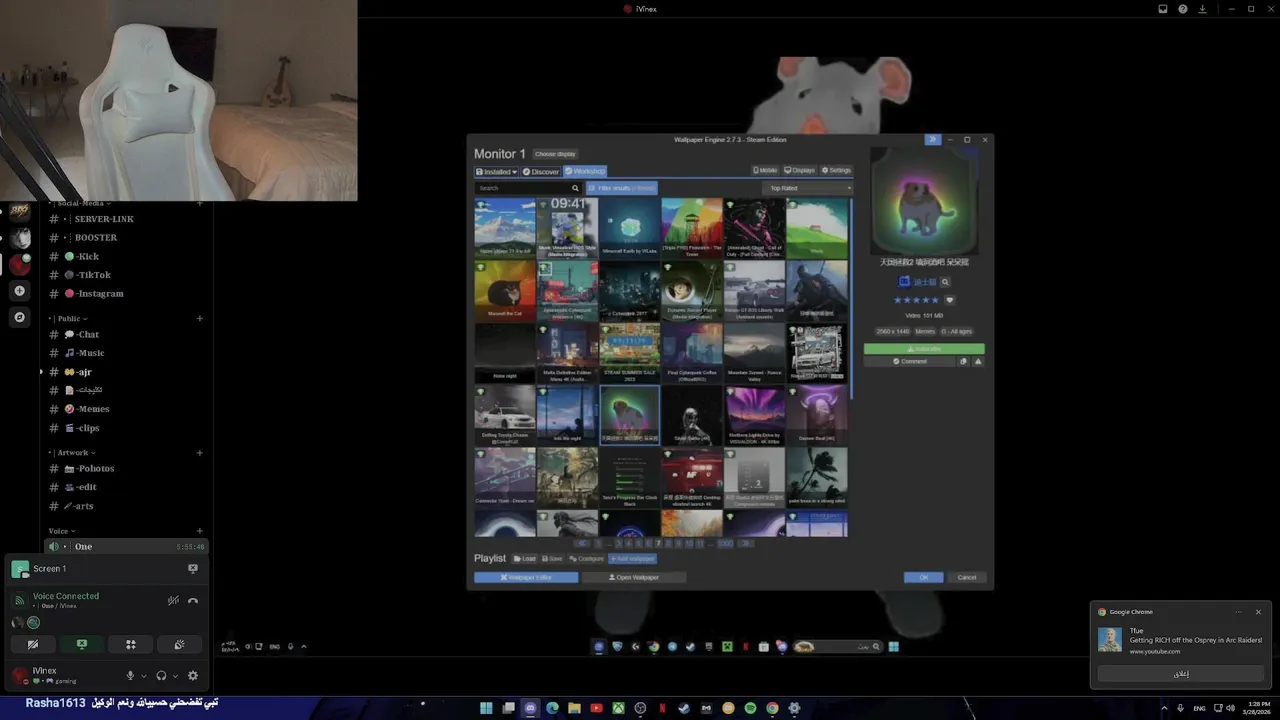Open the Chat channel
The height and width of the screenshot is (720, 1280).
126,335
